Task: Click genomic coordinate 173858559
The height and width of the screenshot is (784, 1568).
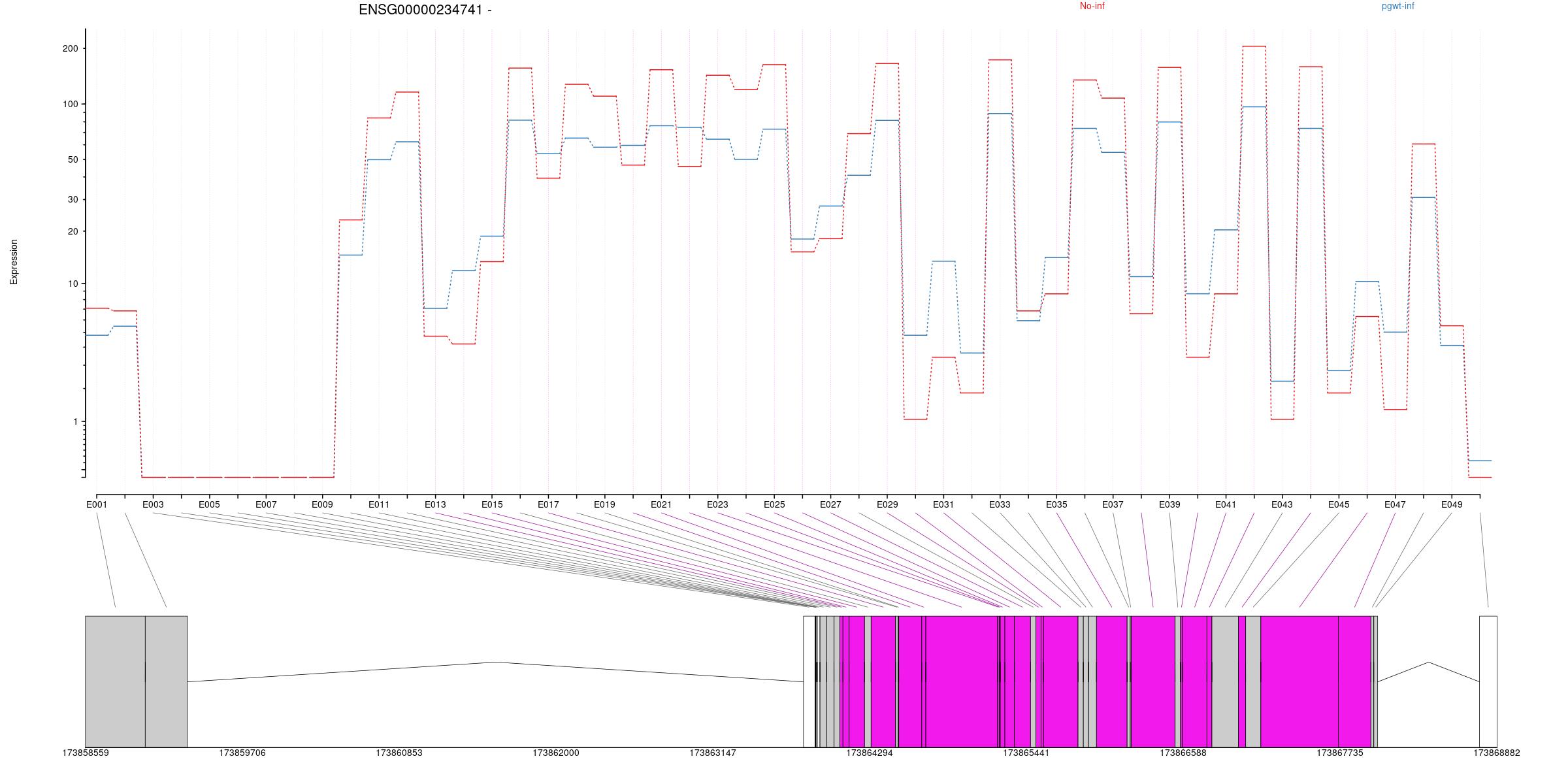Action: tap(86, 753)
